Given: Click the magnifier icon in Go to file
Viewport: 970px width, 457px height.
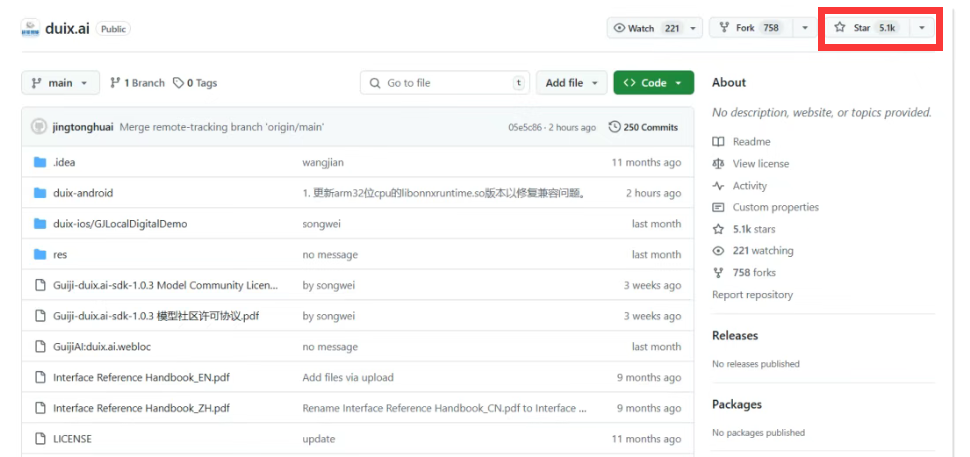Looking at the screenshot, I should pos(374,83).
